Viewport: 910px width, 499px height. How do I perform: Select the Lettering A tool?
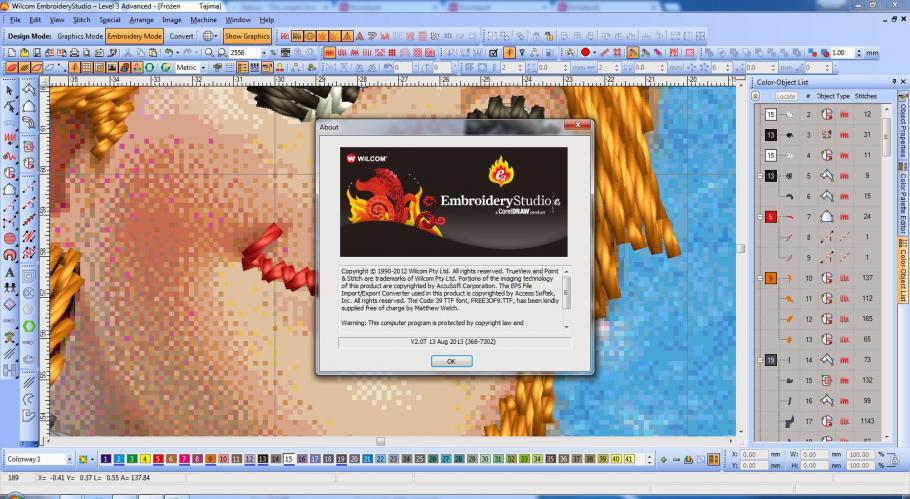coord(10,272)
